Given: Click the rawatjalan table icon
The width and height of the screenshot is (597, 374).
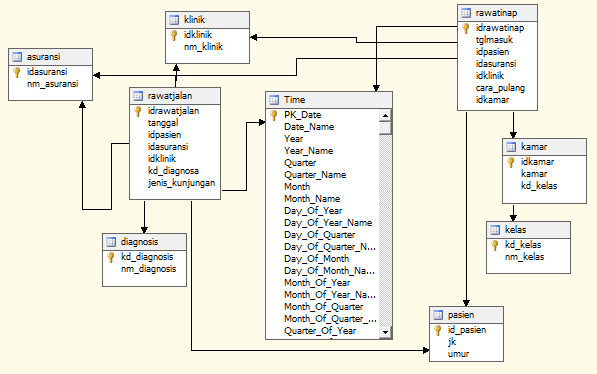Looking at the screenshot, I should [138, 96].
